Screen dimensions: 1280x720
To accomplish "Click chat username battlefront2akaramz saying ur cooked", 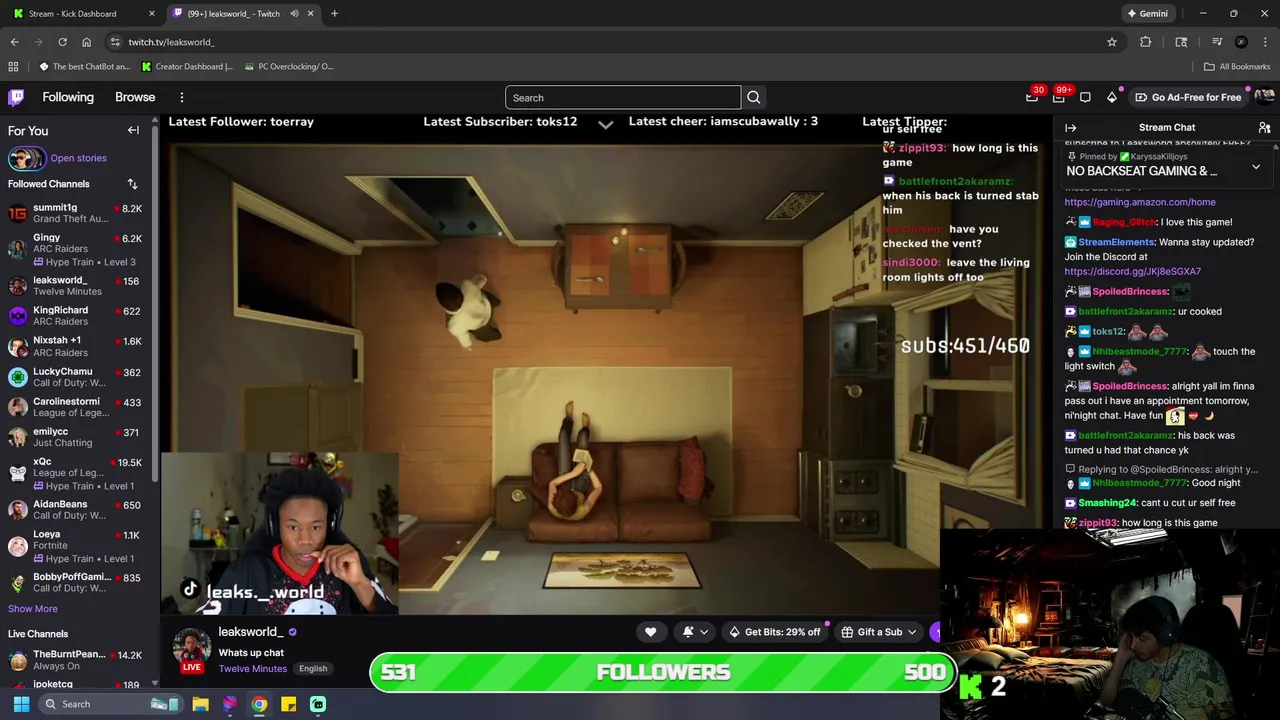I will (x=1125, y=311).
